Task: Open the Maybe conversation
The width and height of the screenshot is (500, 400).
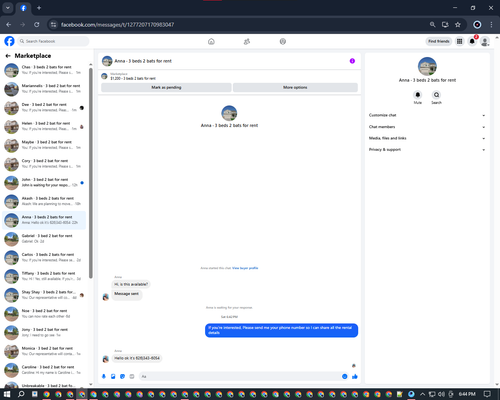Action: (44, 145)
